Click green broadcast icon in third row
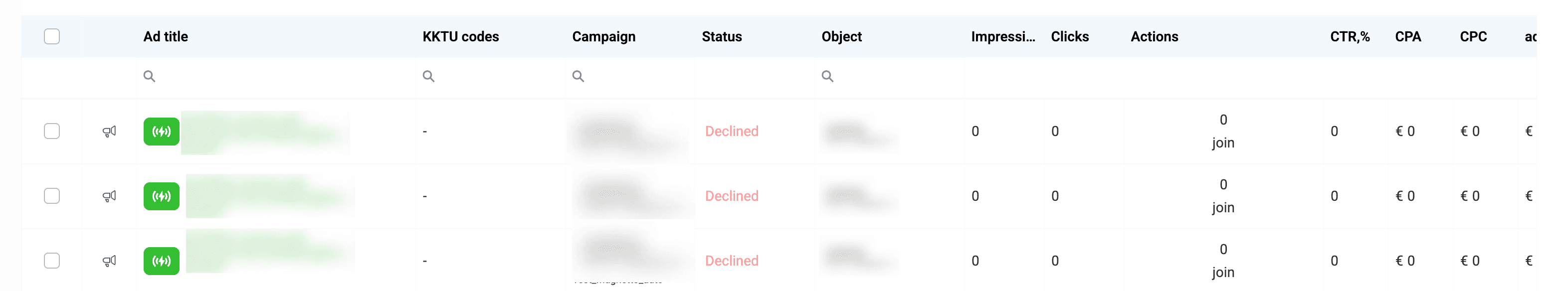 point(161,261)
